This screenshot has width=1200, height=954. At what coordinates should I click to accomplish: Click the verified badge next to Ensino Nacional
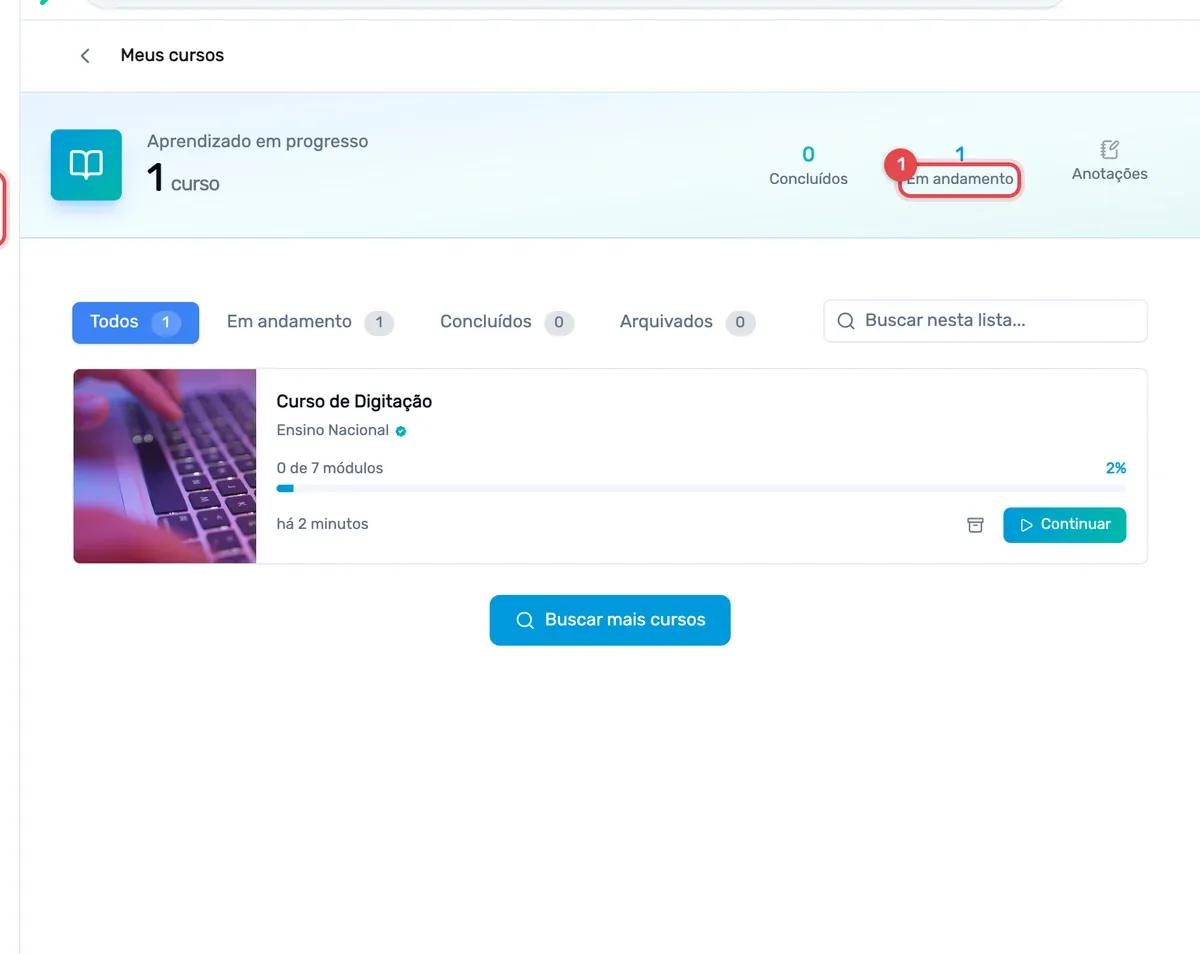click(401, 431)
